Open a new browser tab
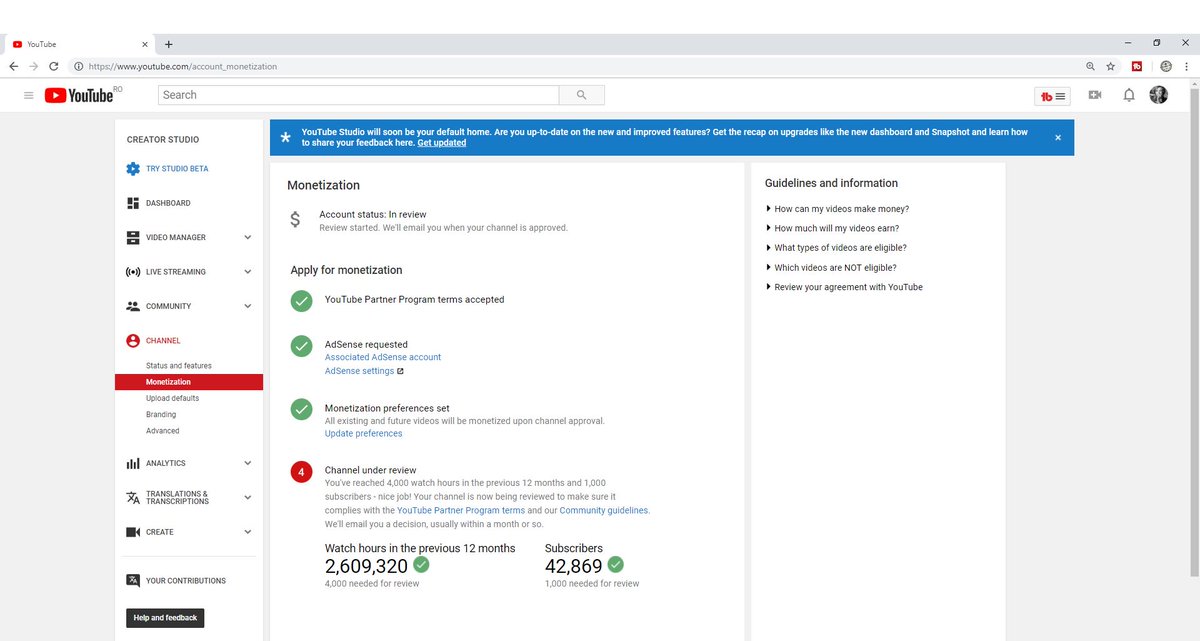This screenshot has width=1200, height=641. pyautogui.click(x=168, y=44)
